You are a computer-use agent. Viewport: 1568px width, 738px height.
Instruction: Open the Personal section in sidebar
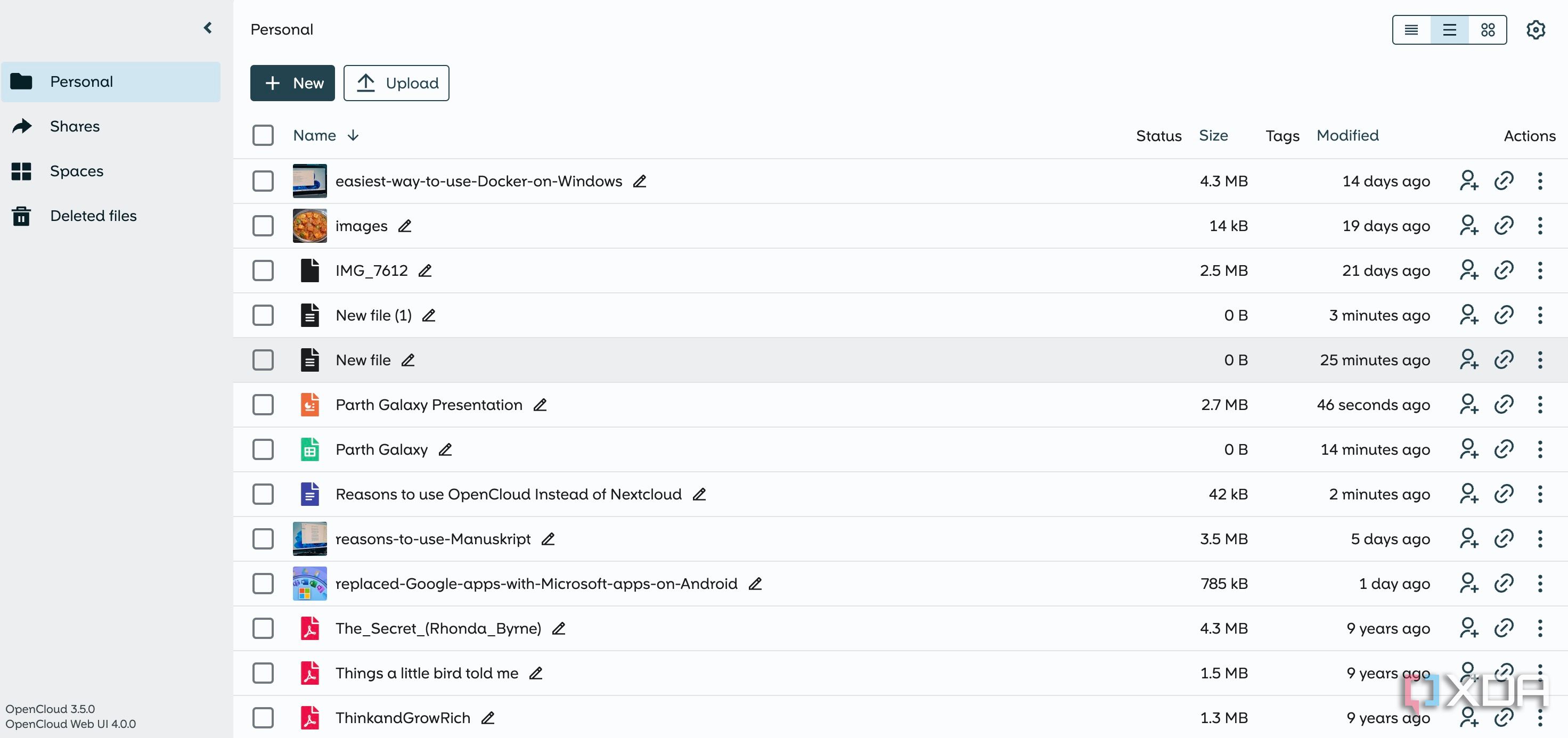[x=111, y=81]
